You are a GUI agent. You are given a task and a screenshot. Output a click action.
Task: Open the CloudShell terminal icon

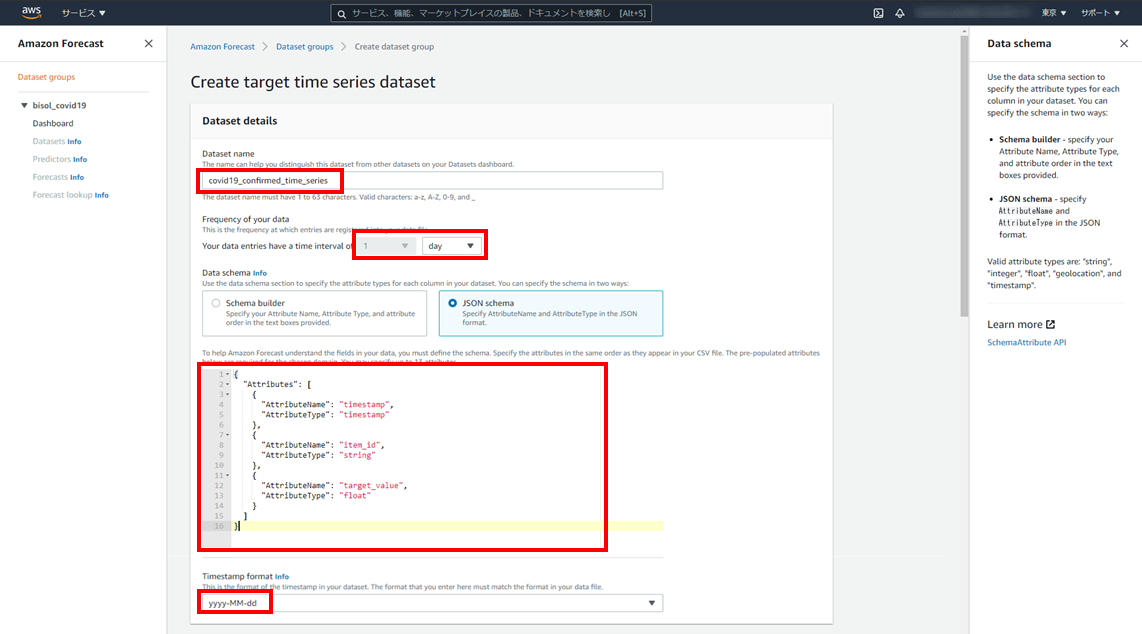[878, 13]
